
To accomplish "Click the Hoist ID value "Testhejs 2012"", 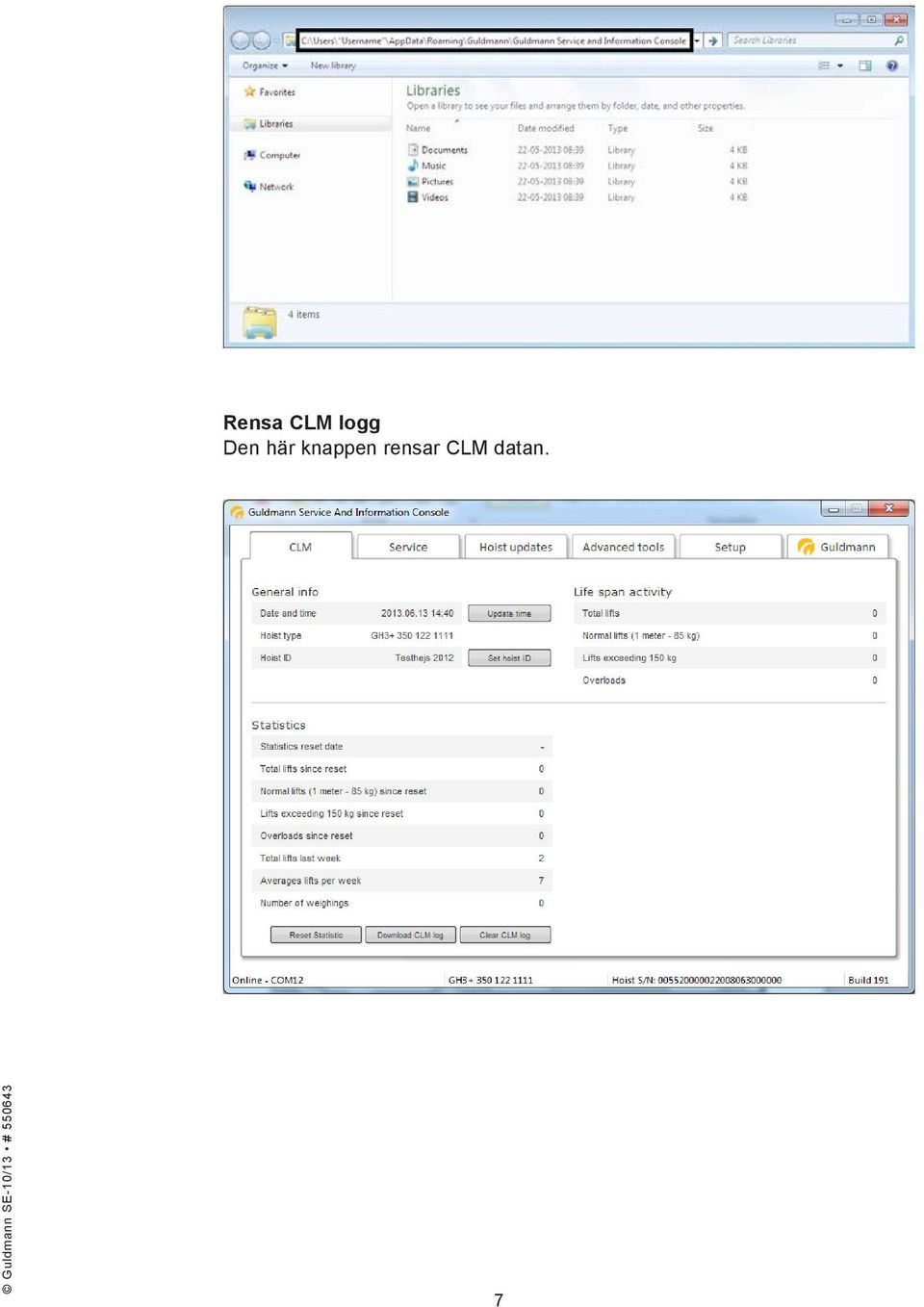I will pos(424,658).
